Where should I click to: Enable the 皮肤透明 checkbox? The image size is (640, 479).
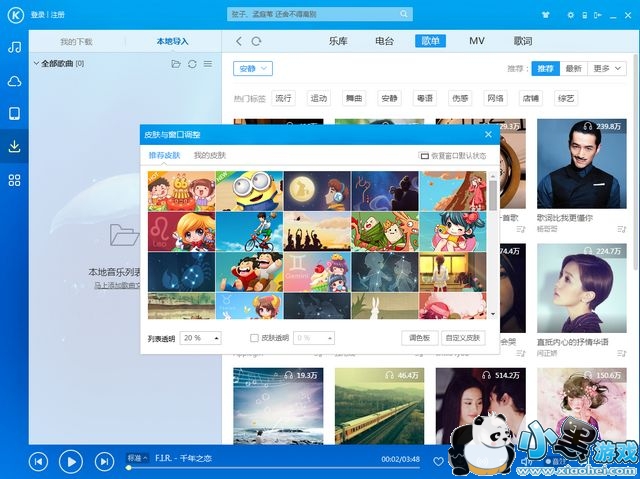tap(254, 338)
